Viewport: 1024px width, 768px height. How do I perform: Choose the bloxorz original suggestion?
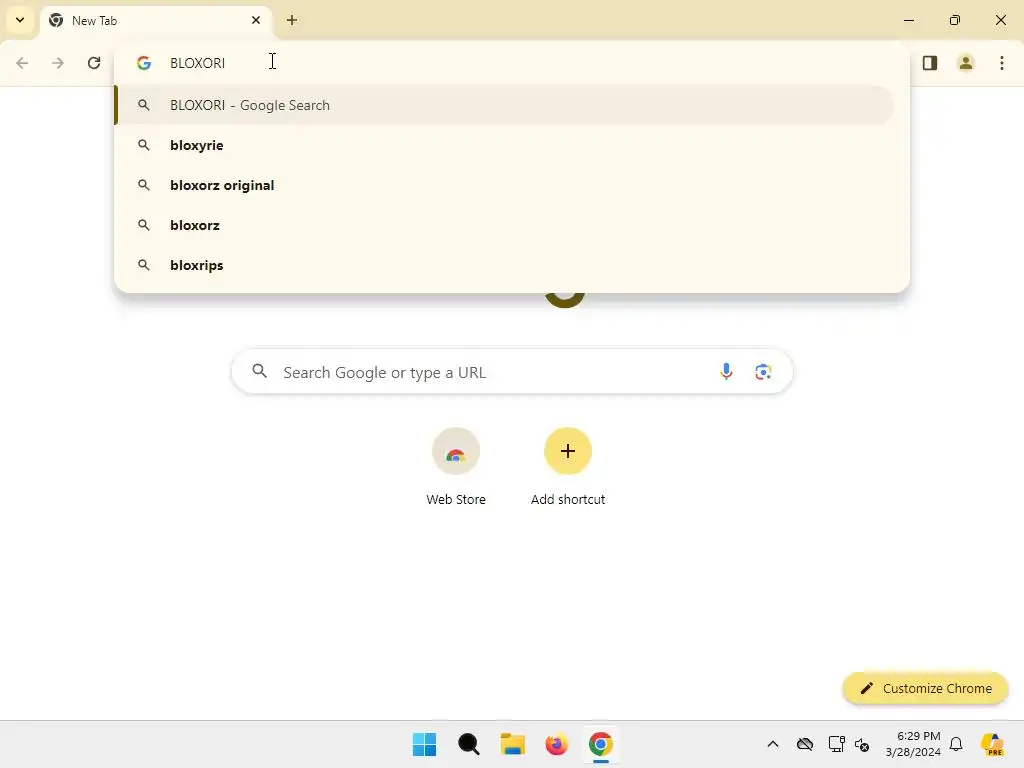[x=504, y=185]
